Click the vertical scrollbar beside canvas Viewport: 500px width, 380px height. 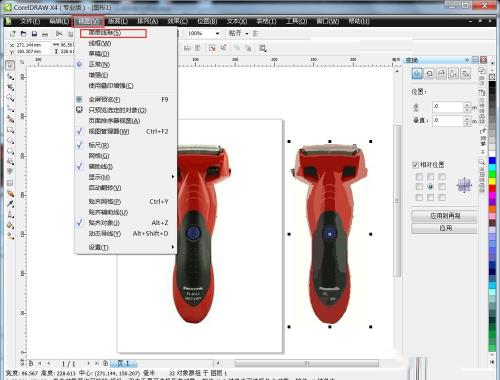[x=397, y=201]
